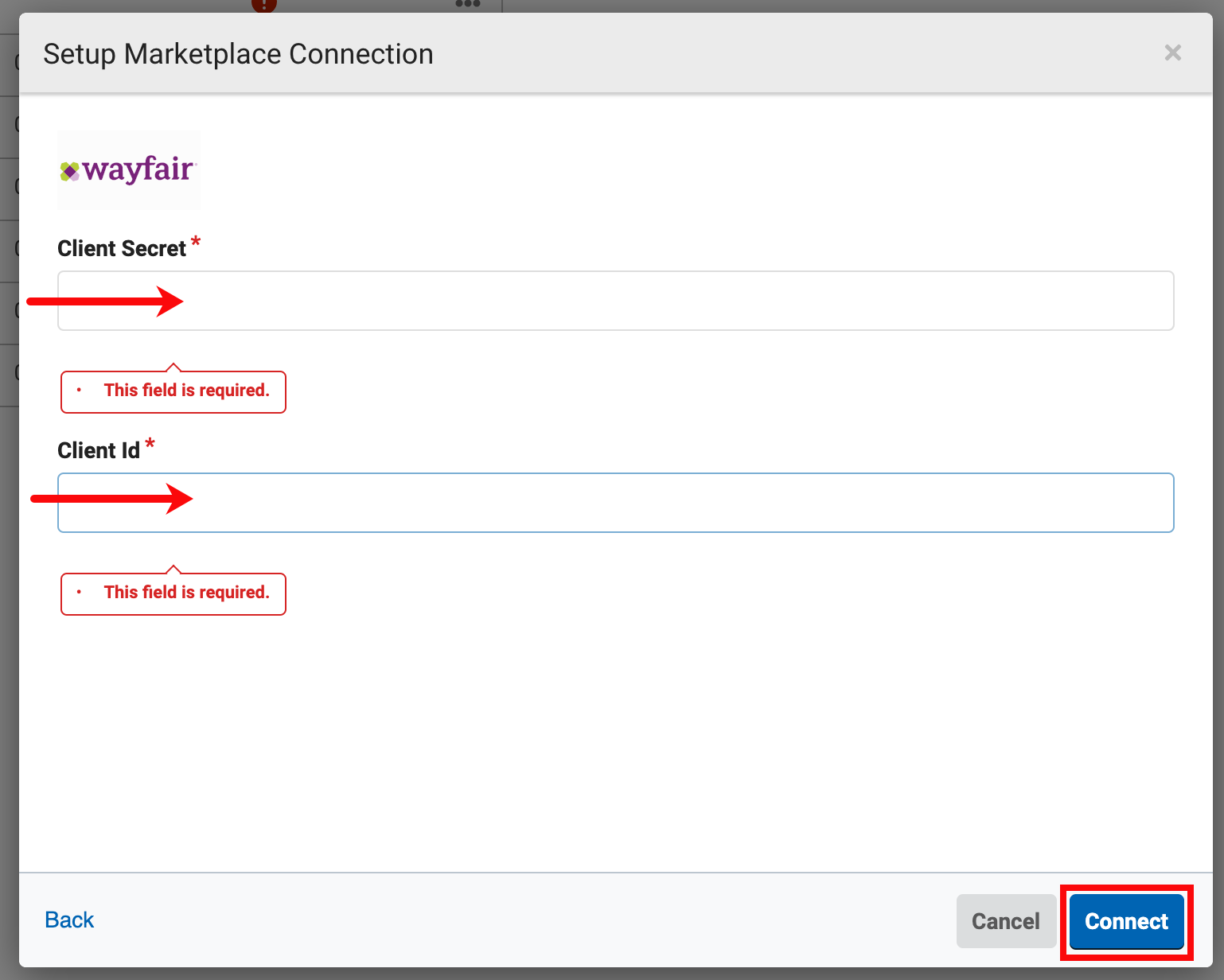Select the error message under Client Secret
The width and height of the screenshot is (1224, 980).
pos(186,391)
